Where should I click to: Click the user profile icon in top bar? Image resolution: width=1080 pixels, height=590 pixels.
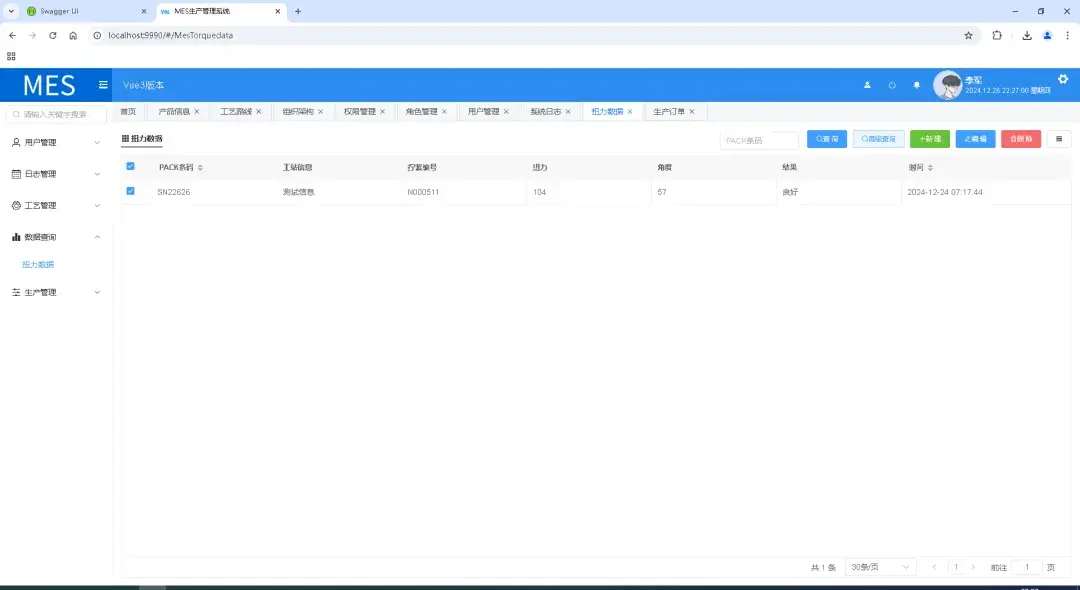point(867,85)
